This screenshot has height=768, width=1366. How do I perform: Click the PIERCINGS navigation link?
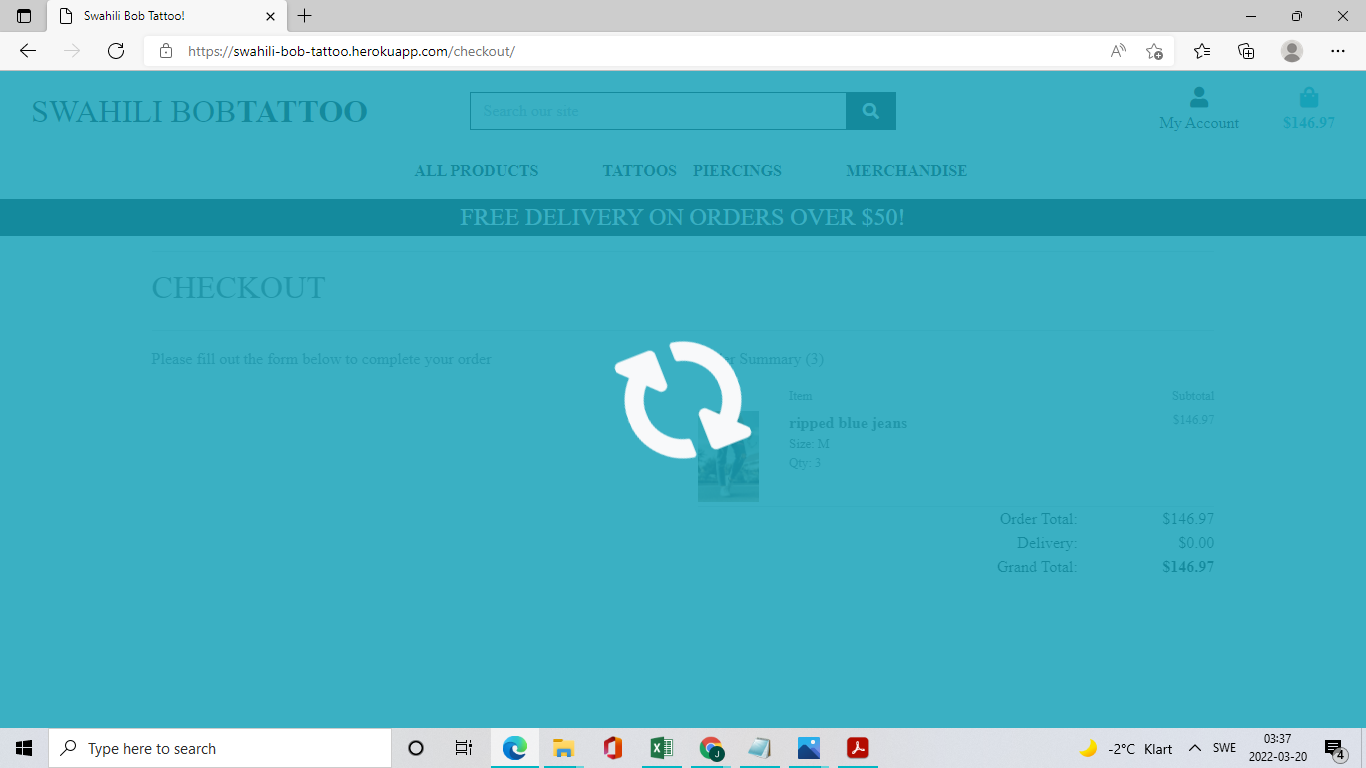coord(737,170)
